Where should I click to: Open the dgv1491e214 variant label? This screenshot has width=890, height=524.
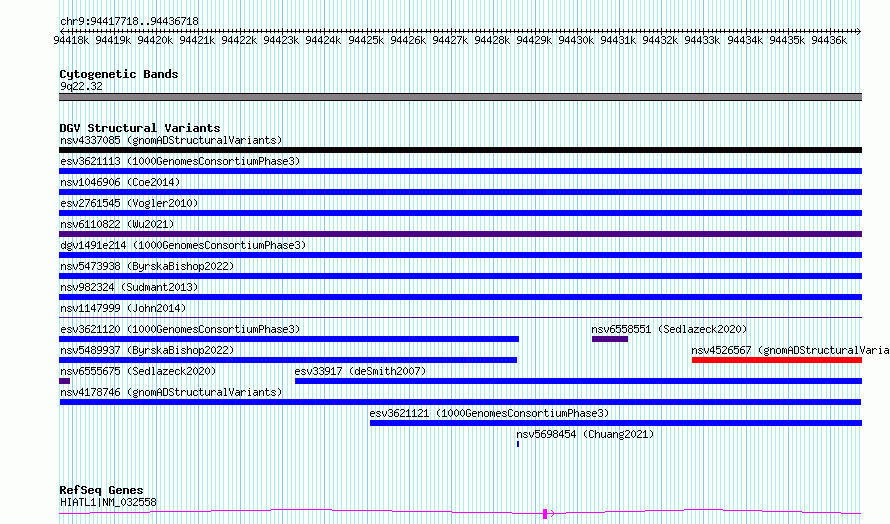pyautogui.click(x=183, y=245)
